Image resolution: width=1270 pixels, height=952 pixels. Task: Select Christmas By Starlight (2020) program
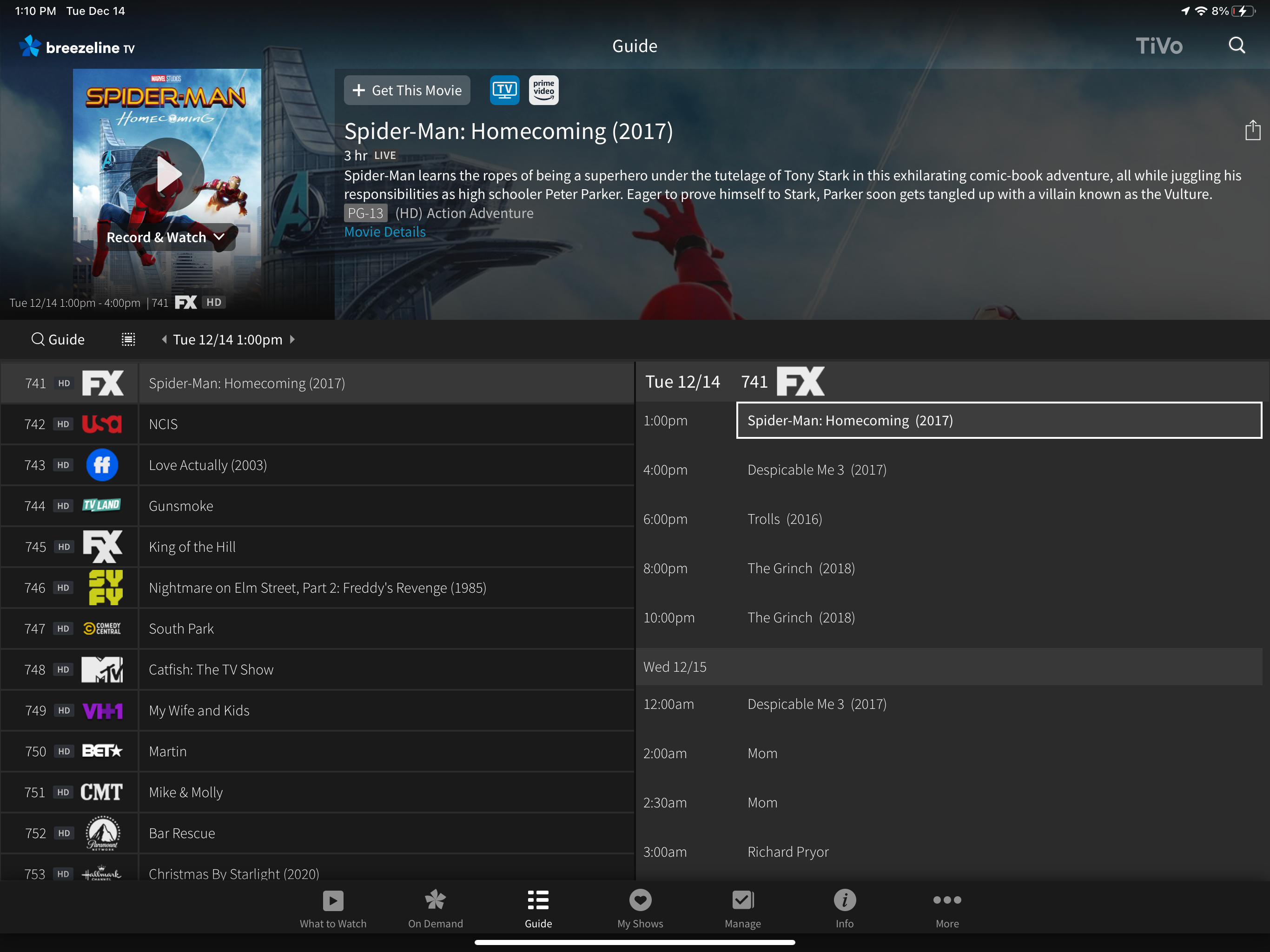point(386,868)
